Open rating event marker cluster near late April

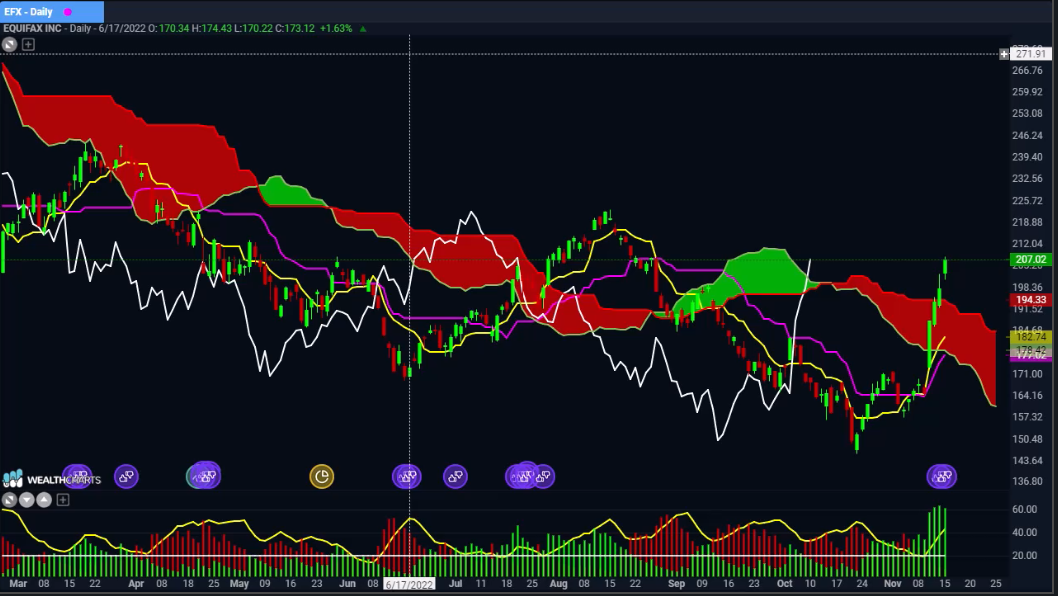204,476
